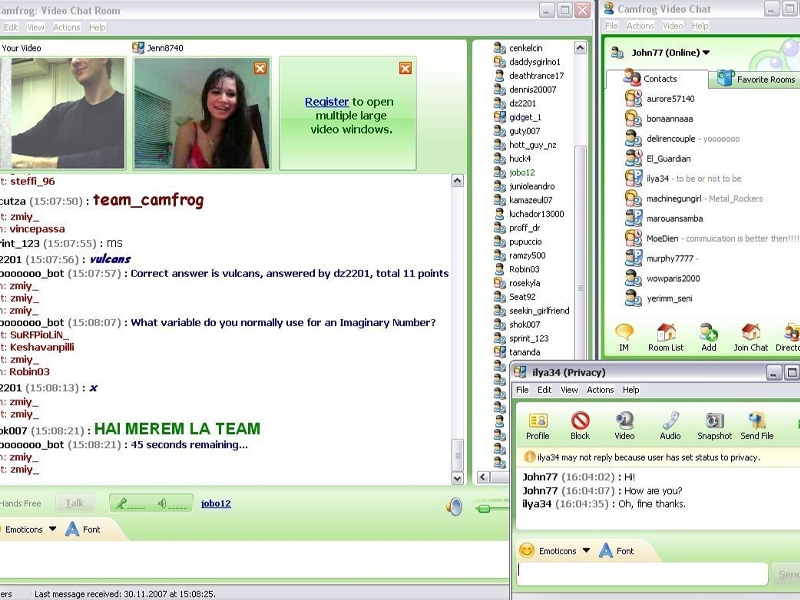This screenshot has width=800, height=600.
Task: Click Send File in the ilya34 window
Action: 757,426
